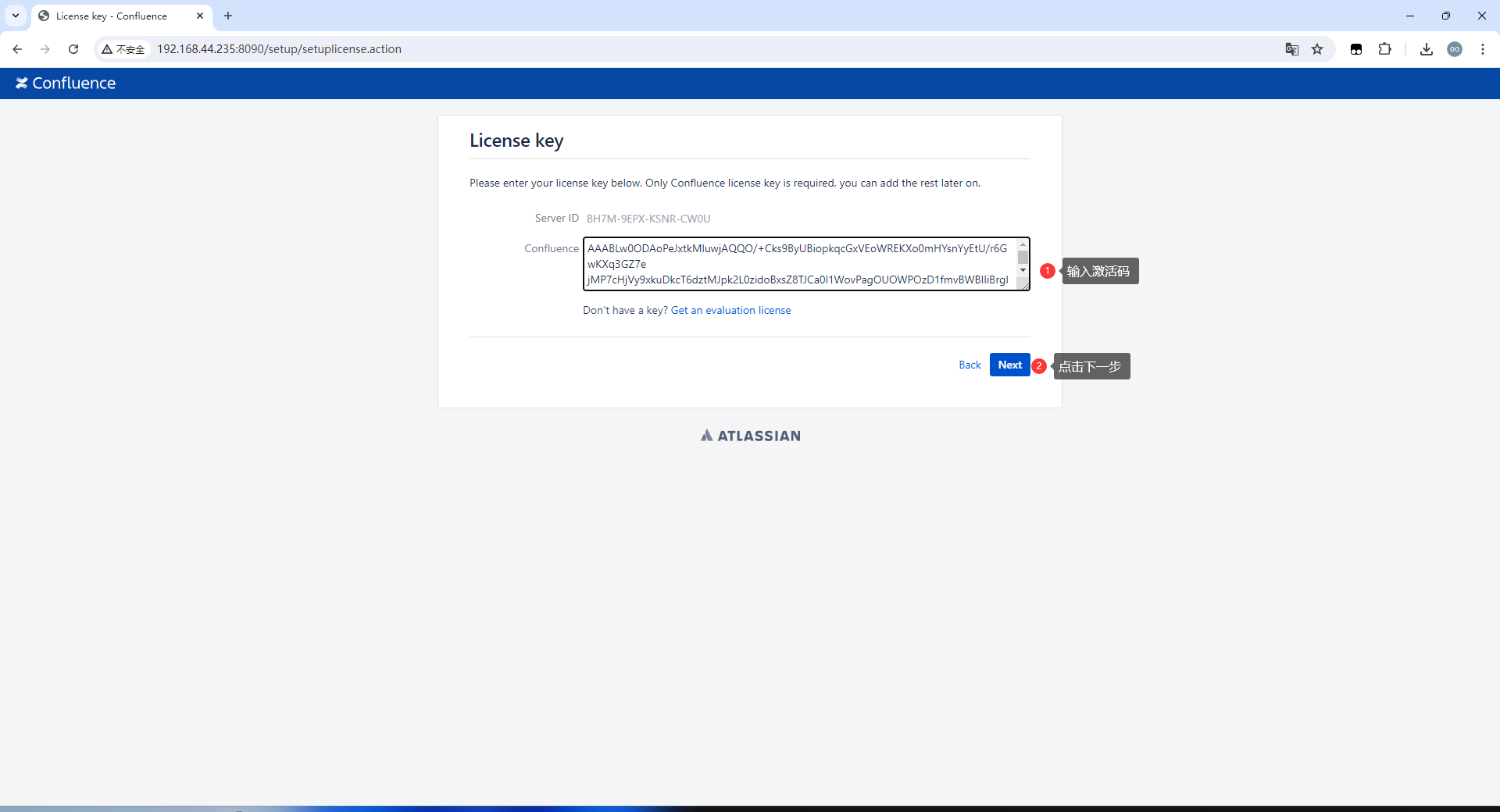
Task: Click the License key heading
Action: coord(516,141)
